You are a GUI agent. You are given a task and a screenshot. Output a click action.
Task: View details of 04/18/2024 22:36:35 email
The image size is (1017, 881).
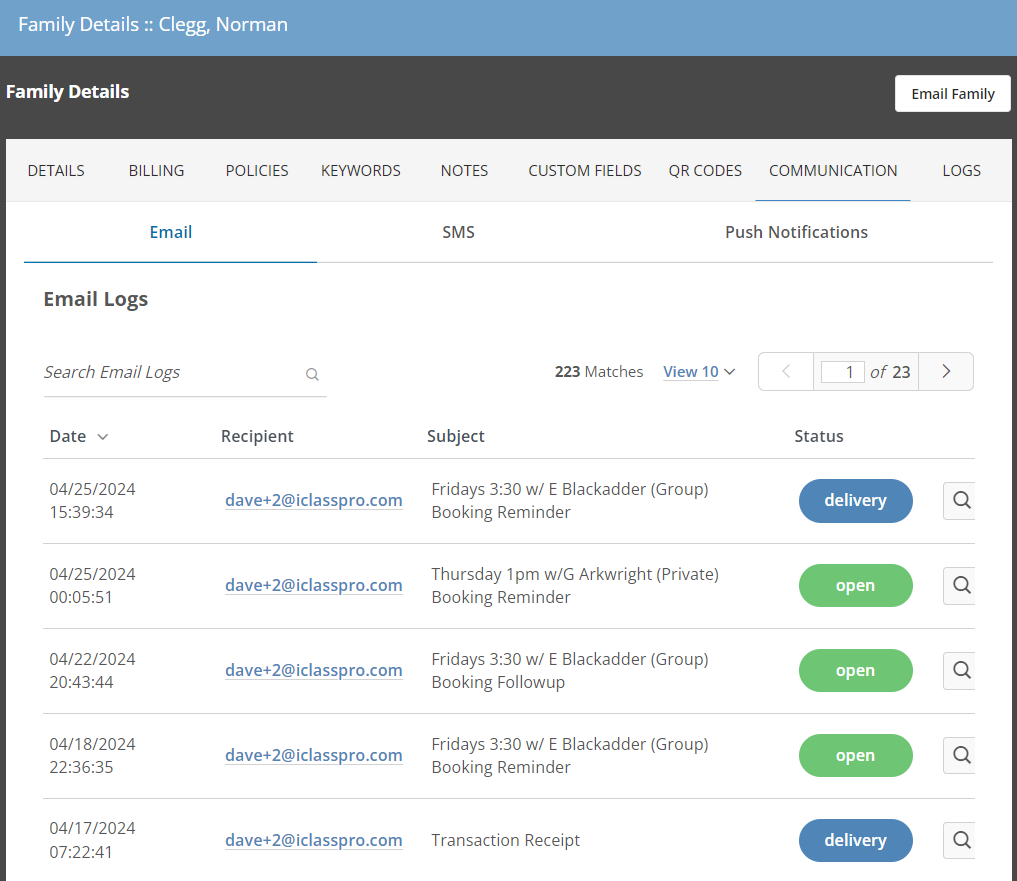(960, 755)
